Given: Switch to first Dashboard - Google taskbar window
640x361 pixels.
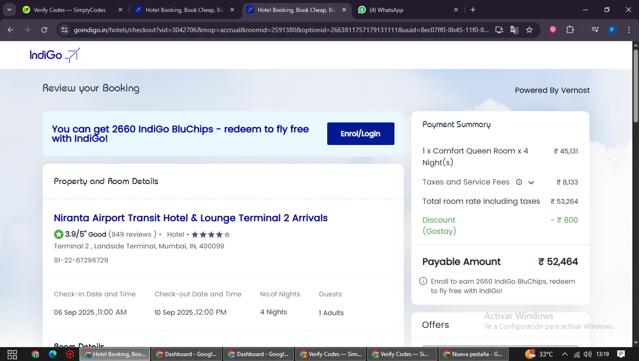Looking at the screenshot, I should [x=187, y=354].
